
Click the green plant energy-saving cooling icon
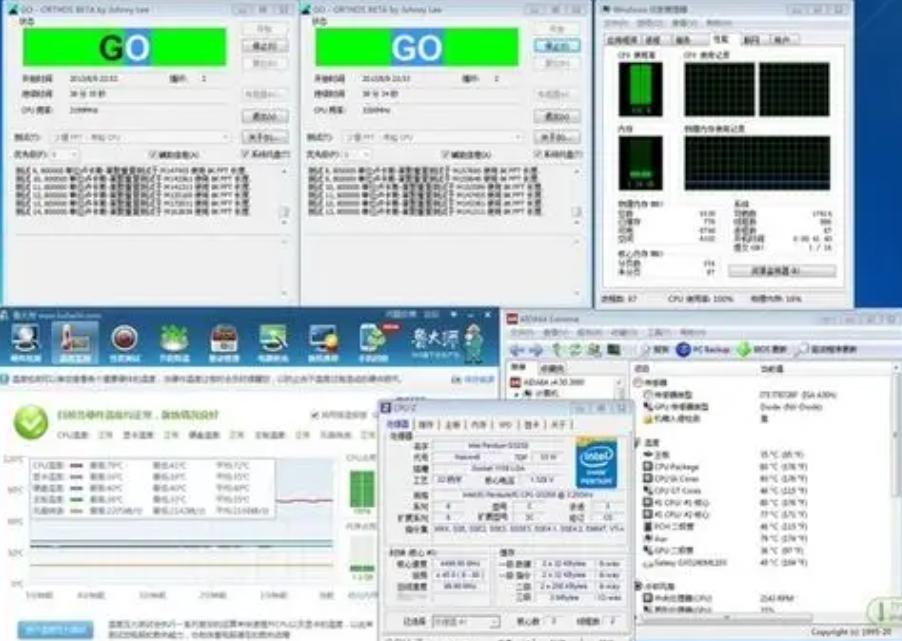click(174, 342)
